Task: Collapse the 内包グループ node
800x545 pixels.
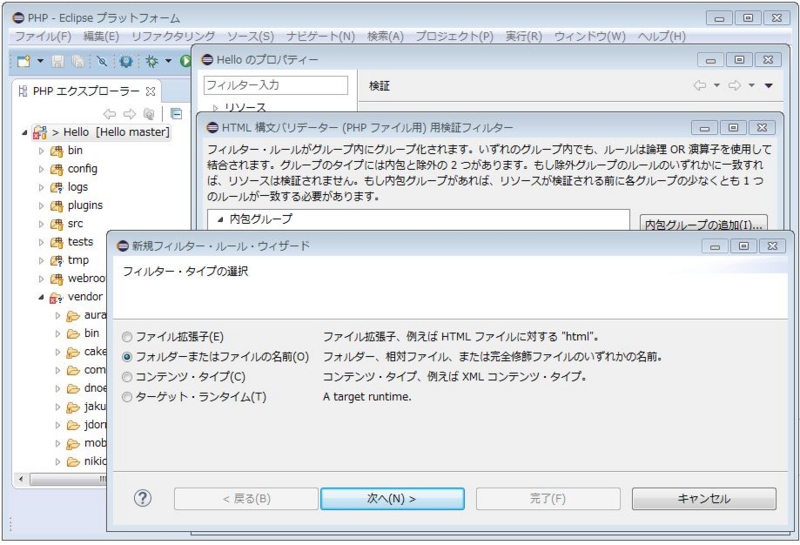Action: 220,219
